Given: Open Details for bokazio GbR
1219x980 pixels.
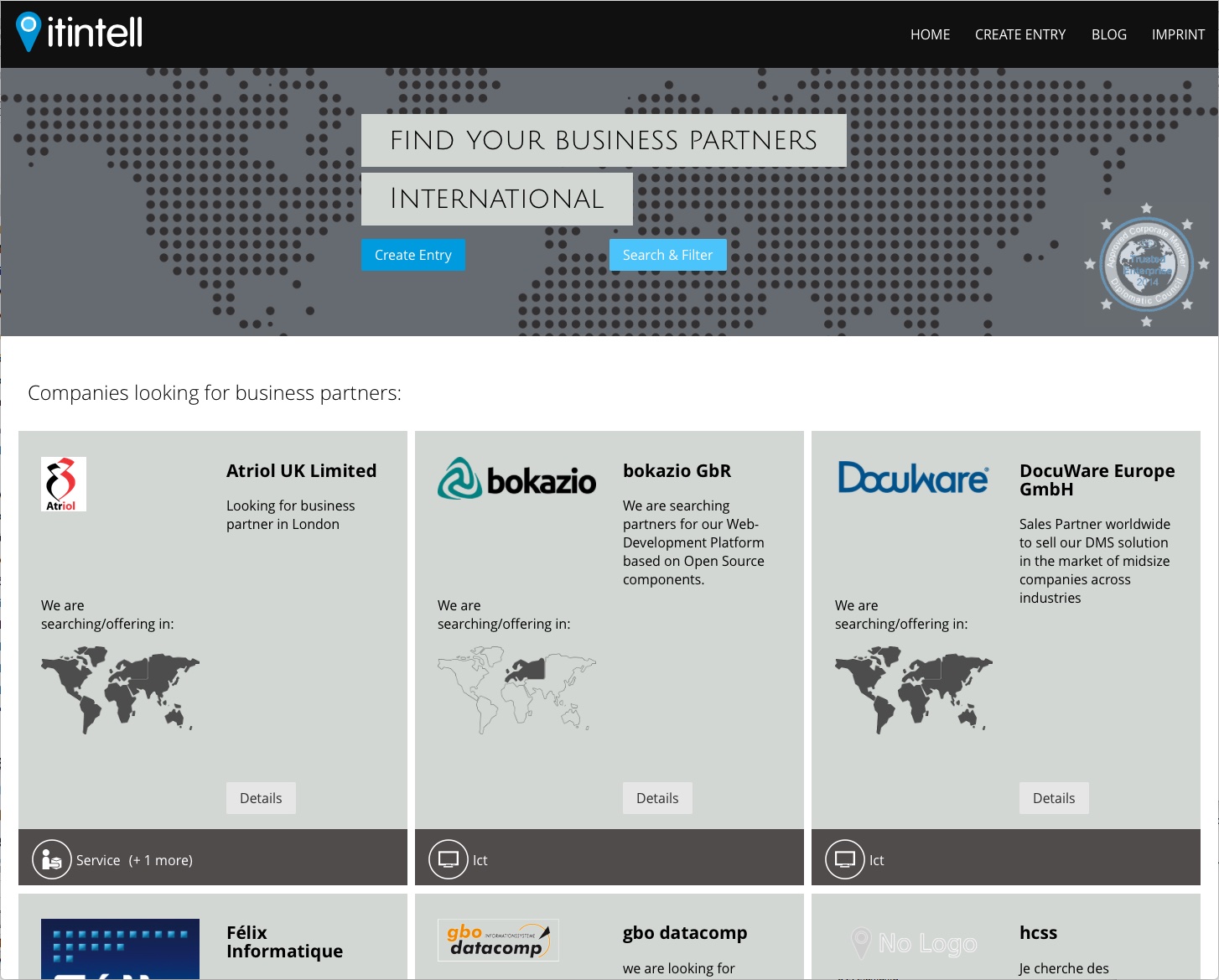Looking at the screenshot, I should click(657, 798).
